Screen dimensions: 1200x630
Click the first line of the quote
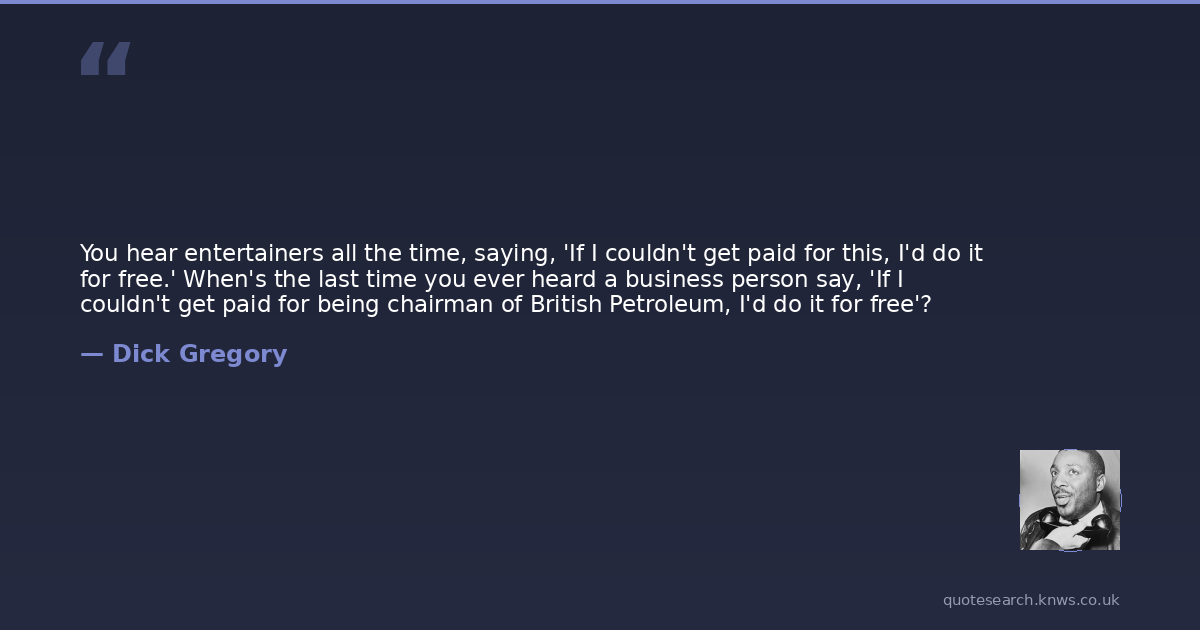531,253
